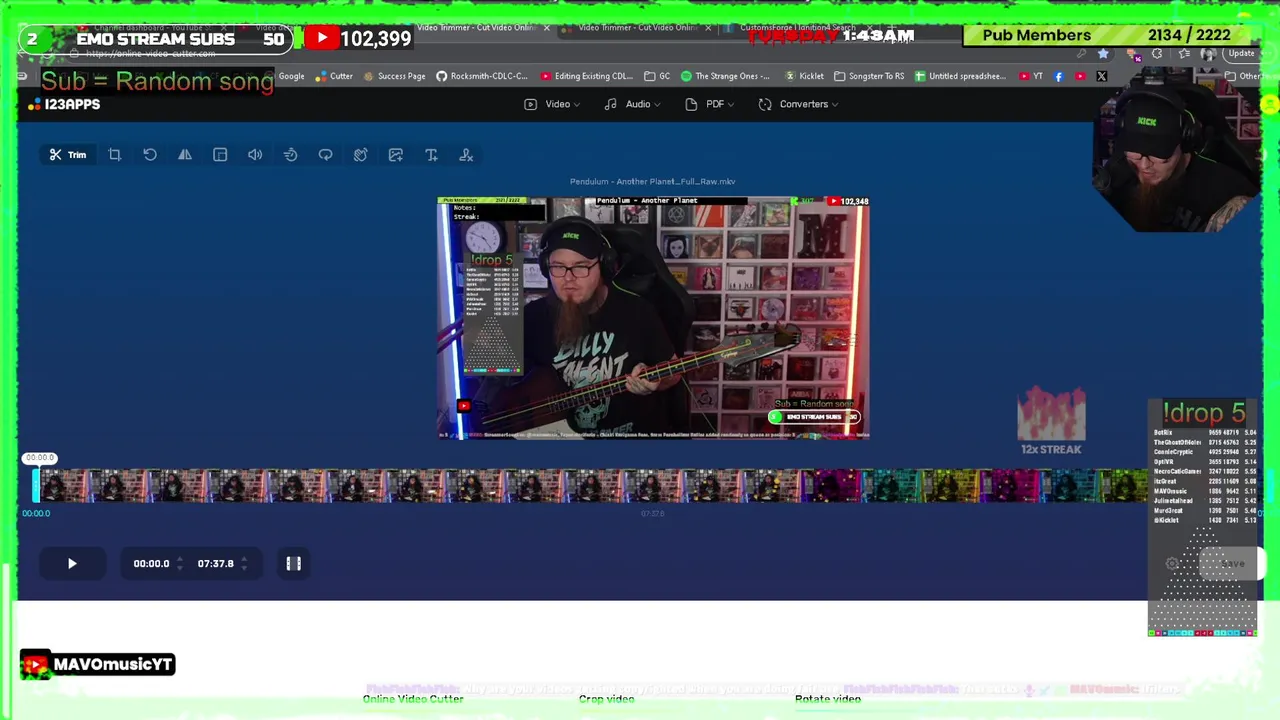
Task: Open the Editing Existing CDL bookmark
Action: [x=586, y=76]
